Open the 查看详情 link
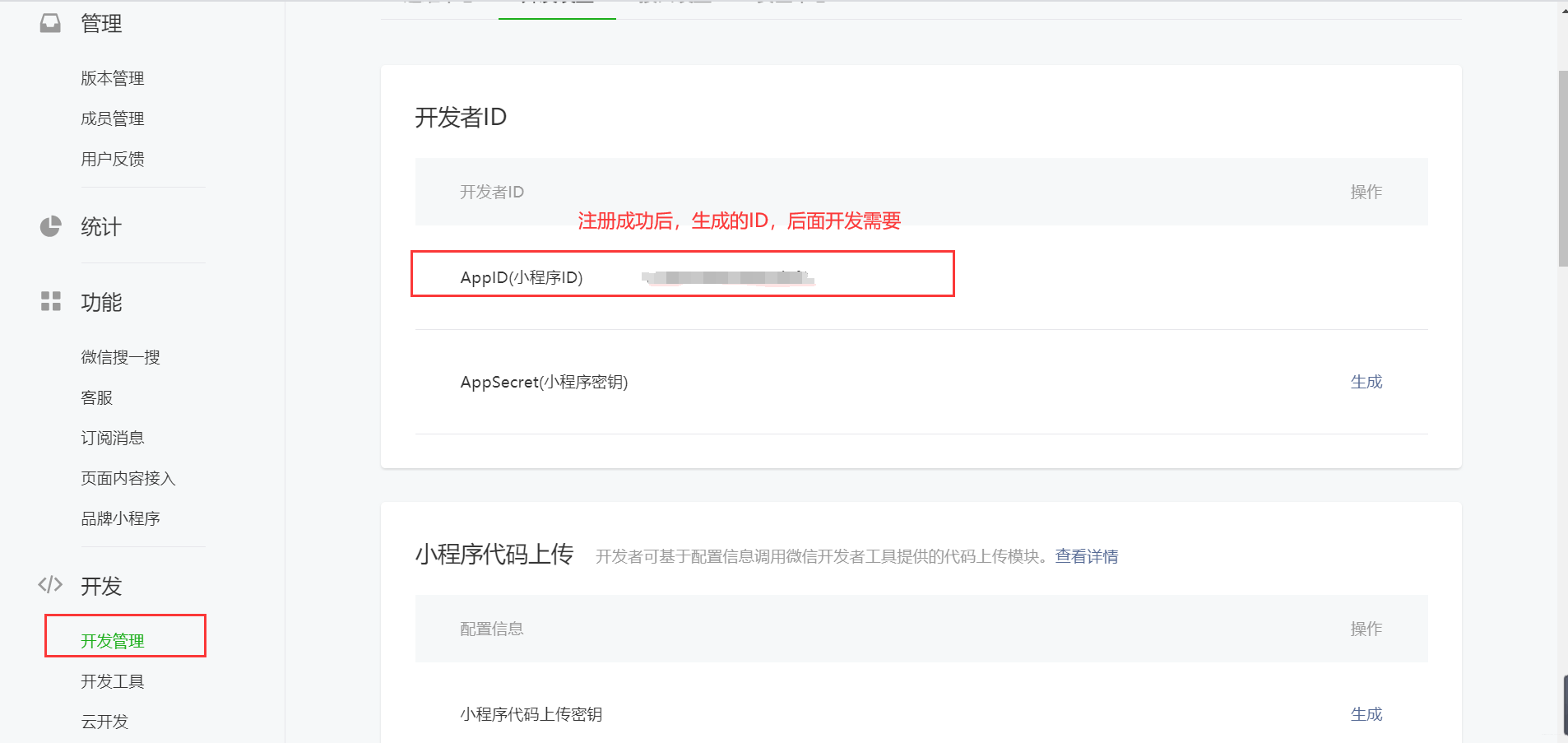 1087,556
